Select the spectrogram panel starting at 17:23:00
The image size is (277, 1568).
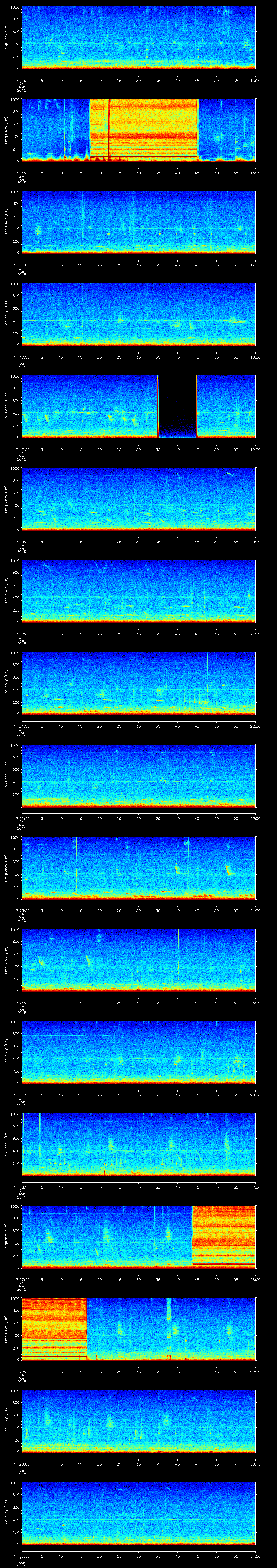click(x=138, y=868)
